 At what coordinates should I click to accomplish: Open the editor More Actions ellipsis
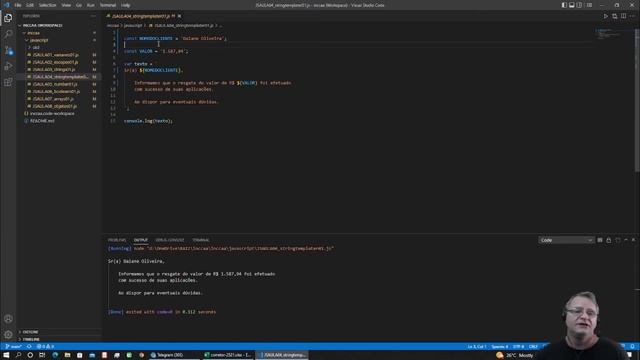coord(632,16)
